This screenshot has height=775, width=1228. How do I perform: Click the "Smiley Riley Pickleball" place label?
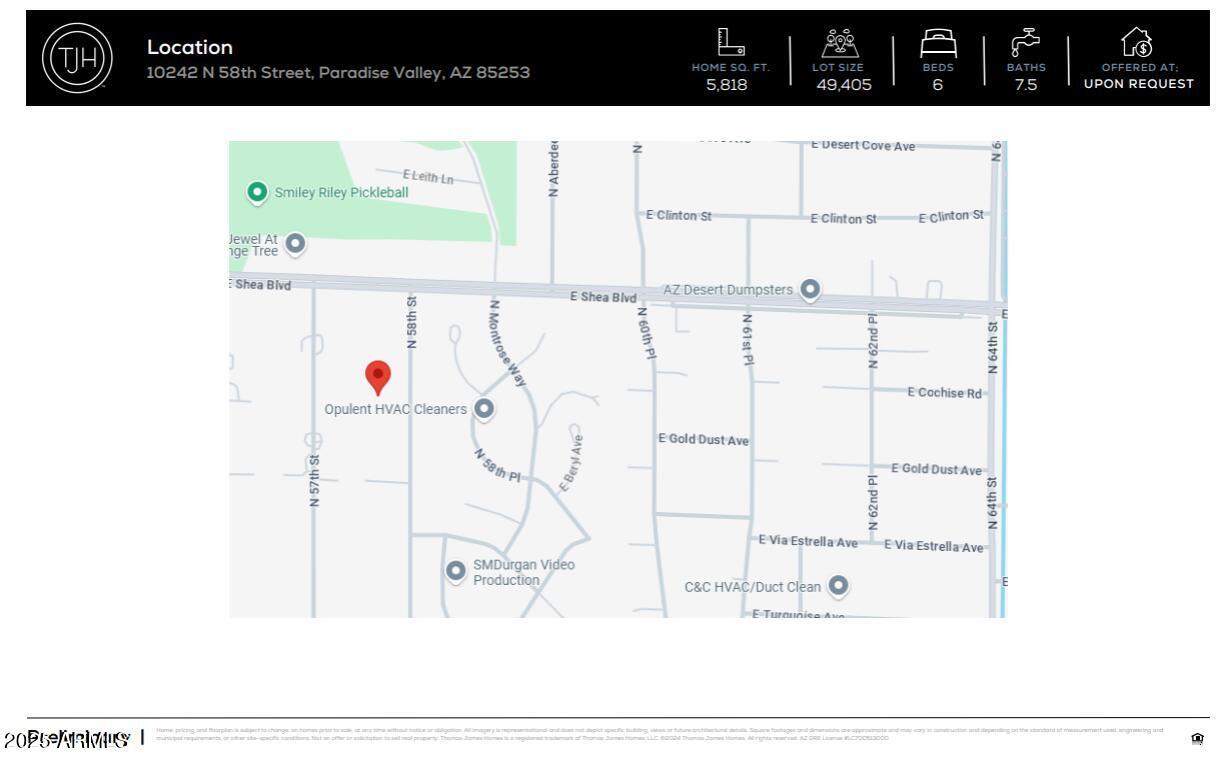pos(341,192)
